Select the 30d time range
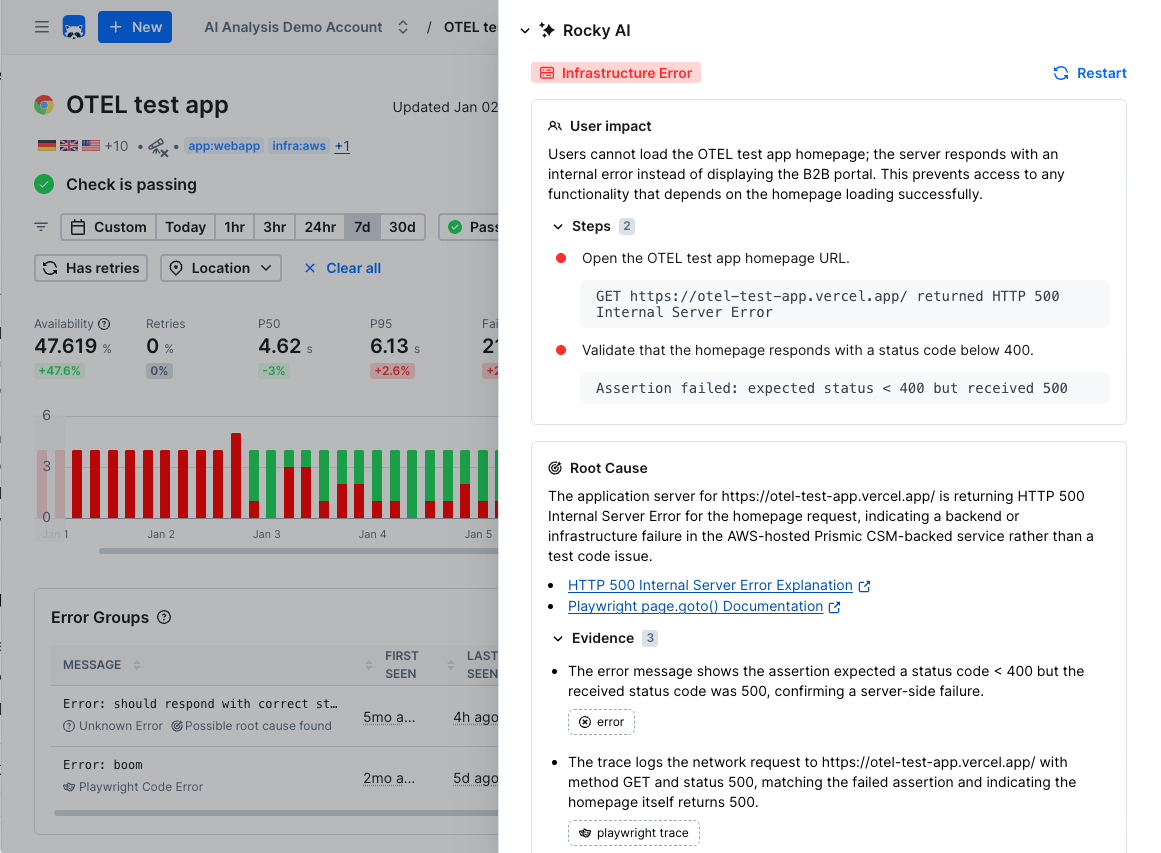 pyautogui.click(x=402, y=227)
